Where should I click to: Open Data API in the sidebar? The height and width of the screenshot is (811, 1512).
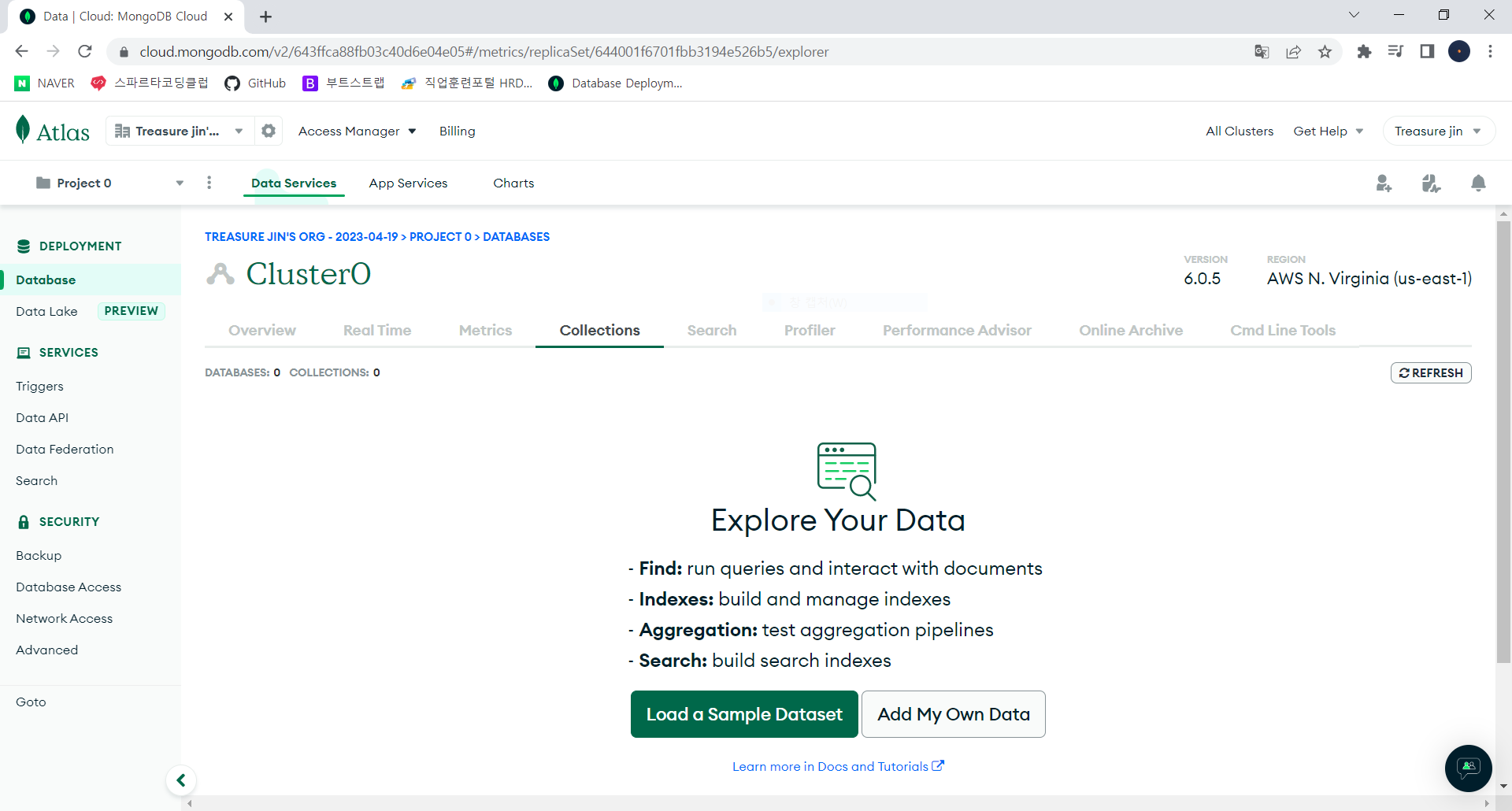point(42,418)
